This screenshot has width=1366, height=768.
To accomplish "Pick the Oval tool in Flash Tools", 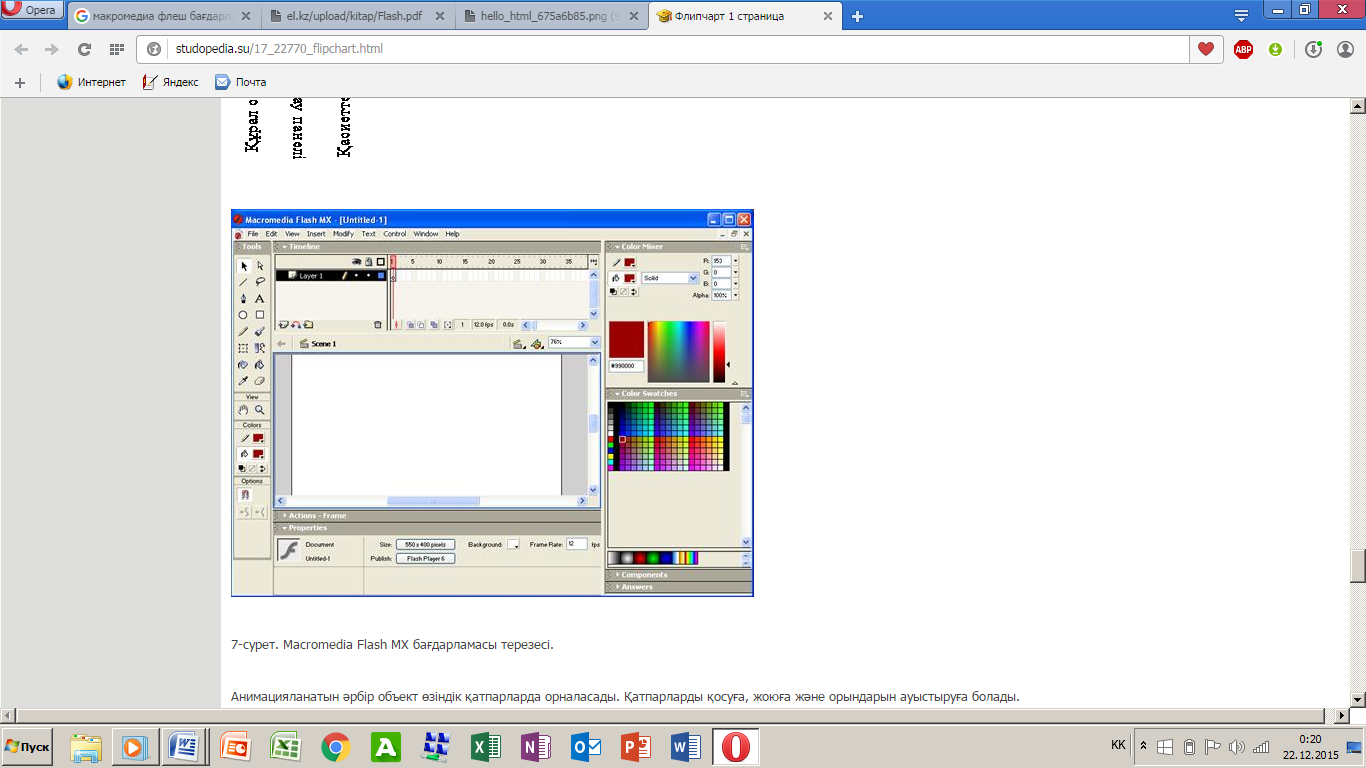I will point(243,315).
